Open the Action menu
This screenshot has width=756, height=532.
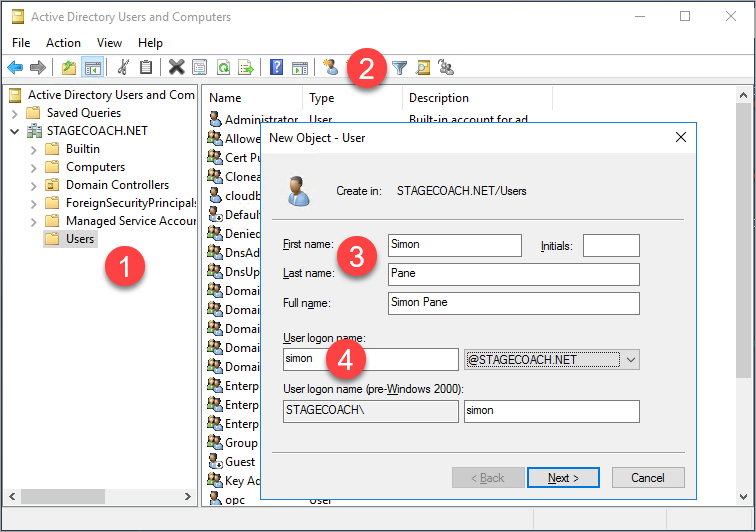pos(63,43)
